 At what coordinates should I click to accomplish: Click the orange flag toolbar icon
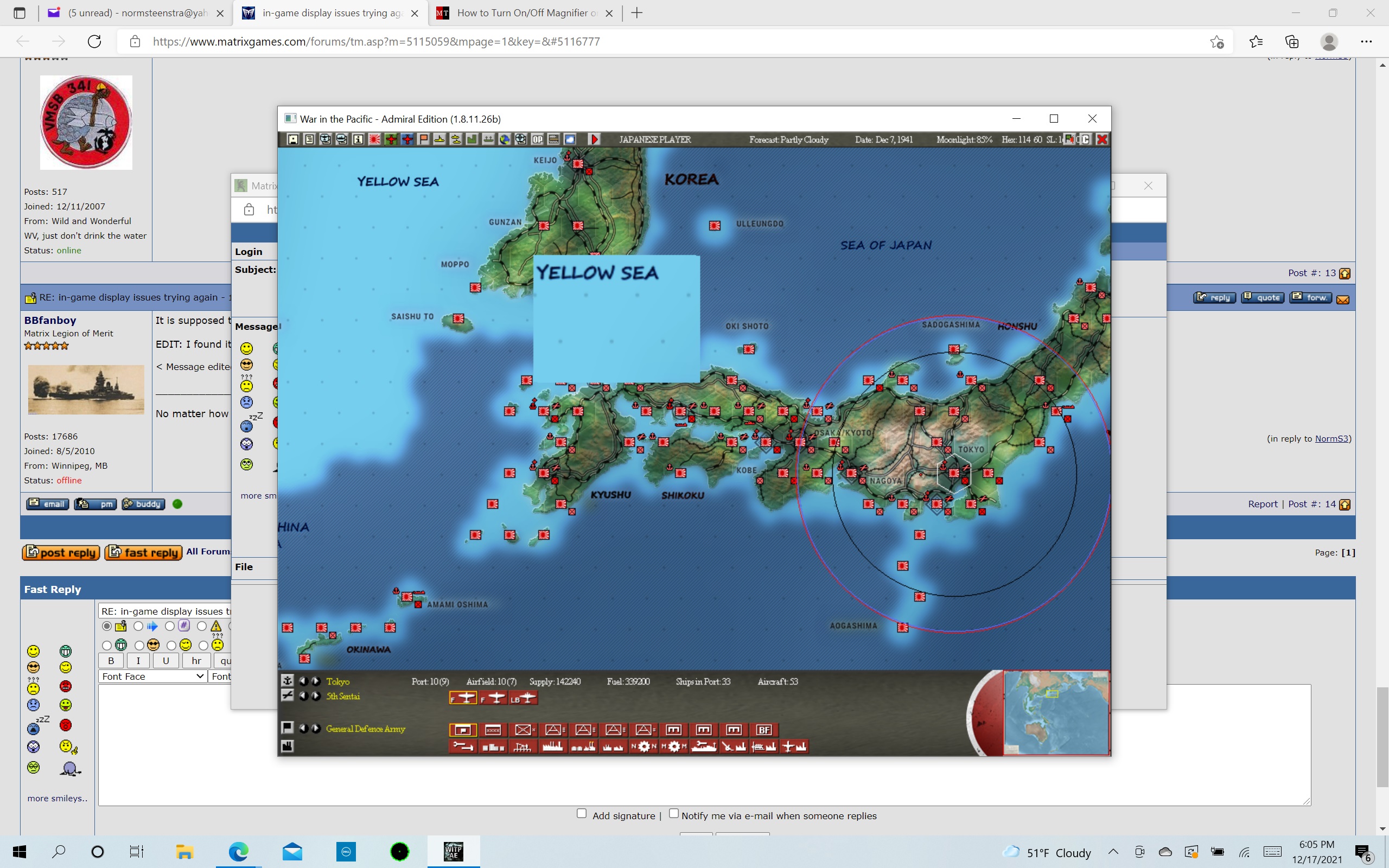pyautogui.click(x=424, y=139)
